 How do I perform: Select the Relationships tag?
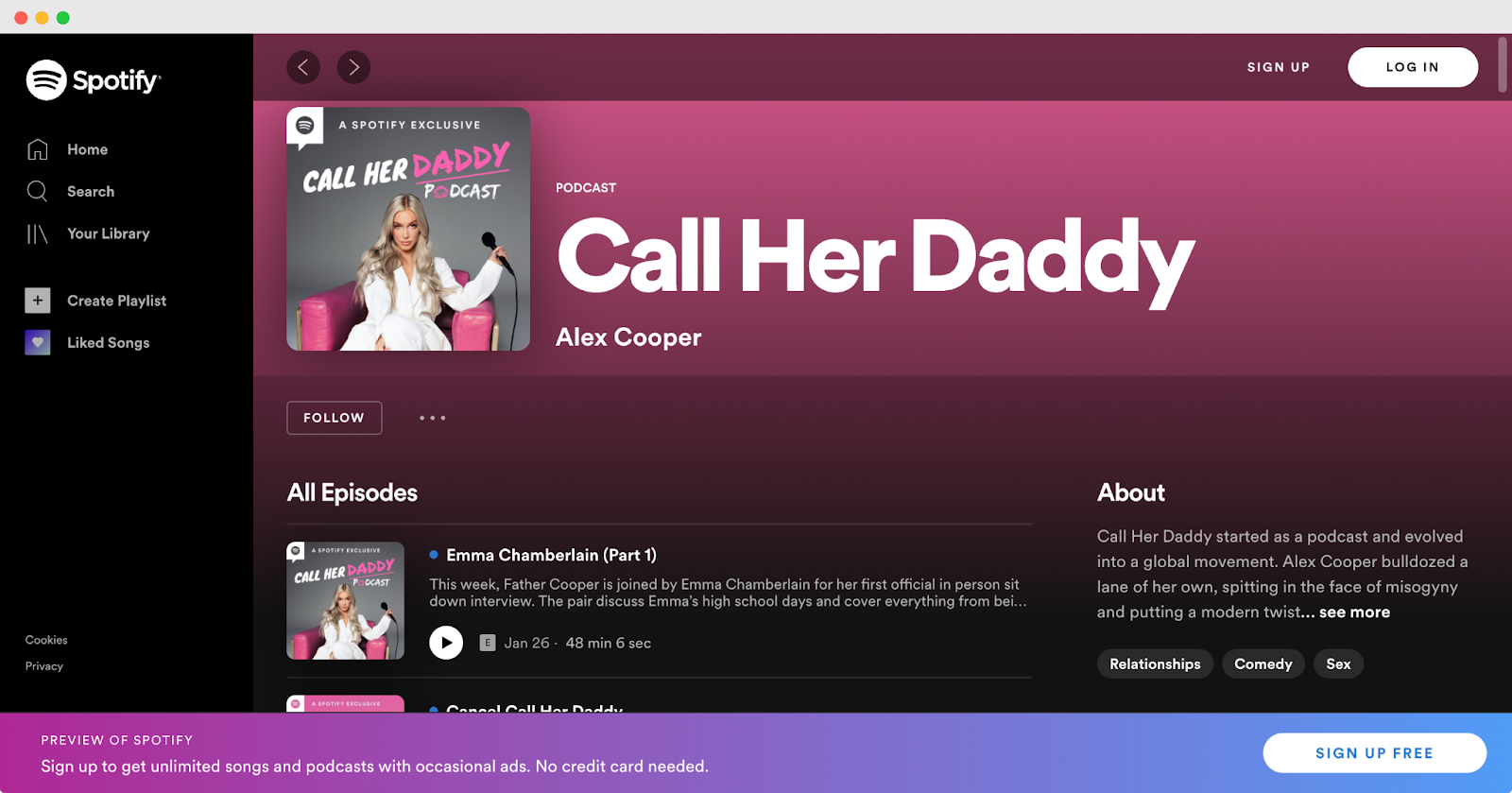point(1155,664)
